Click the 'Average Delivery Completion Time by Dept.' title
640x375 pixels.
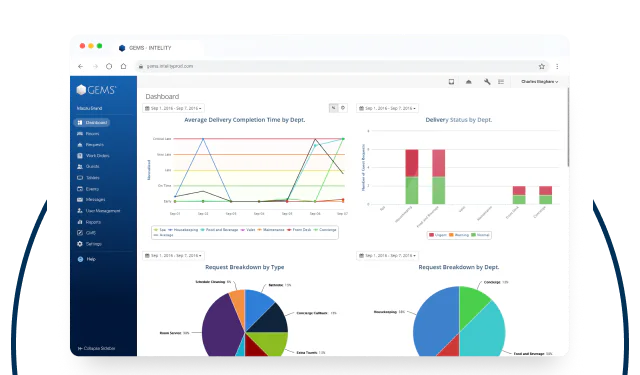pos(244,120)
